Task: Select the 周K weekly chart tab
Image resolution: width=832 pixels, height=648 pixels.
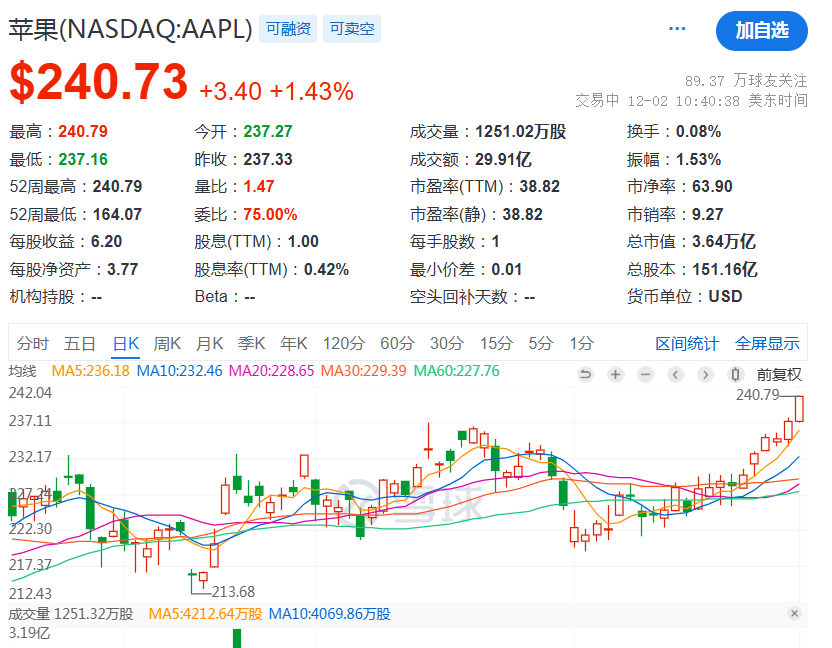Action: 167,343
